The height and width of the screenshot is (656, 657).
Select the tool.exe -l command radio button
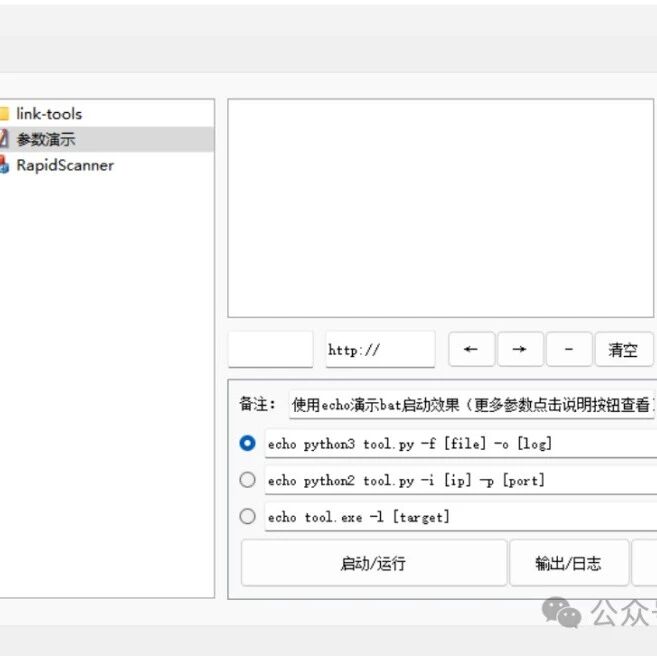point(247,516)
